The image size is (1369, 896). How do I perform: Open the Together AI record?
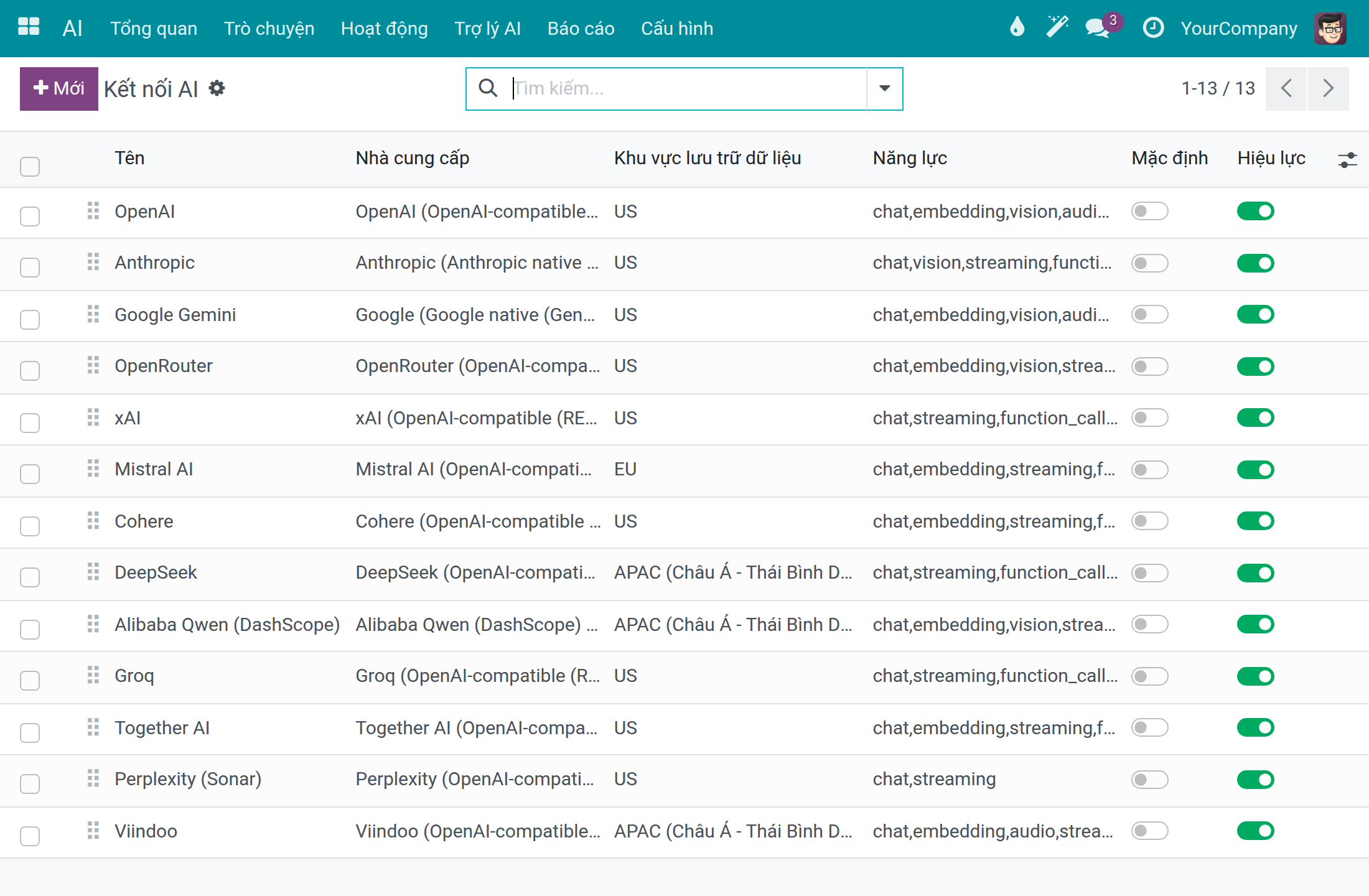162,727
